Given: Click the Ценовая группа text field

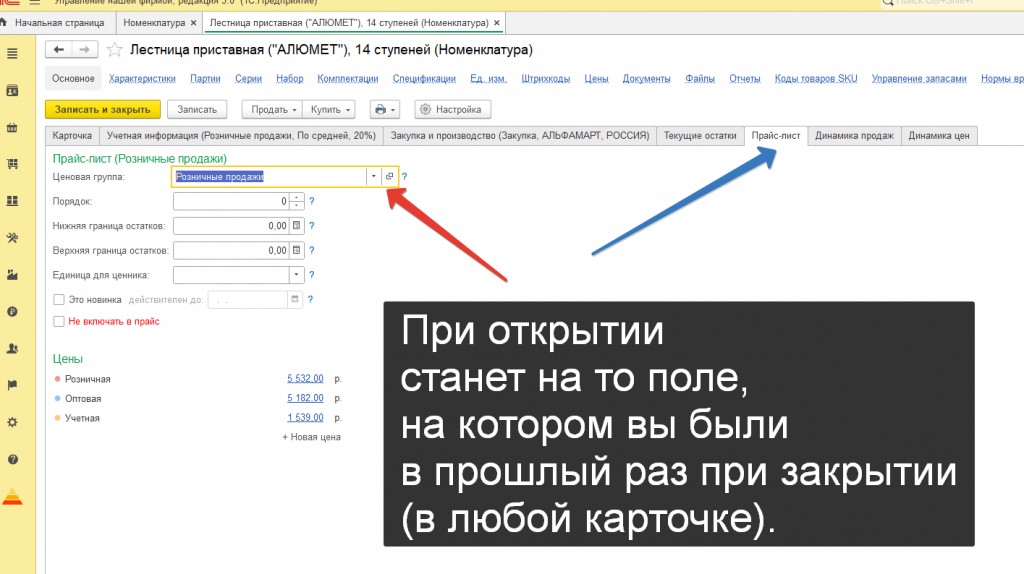Looking at the screenshot, I should (269, 176).
